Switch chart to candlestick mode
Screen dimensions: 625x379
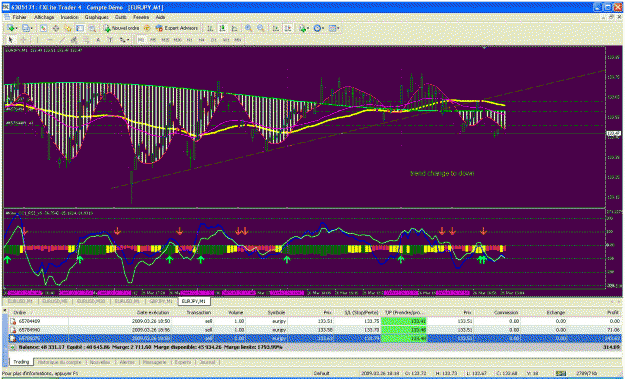(222, 28)
